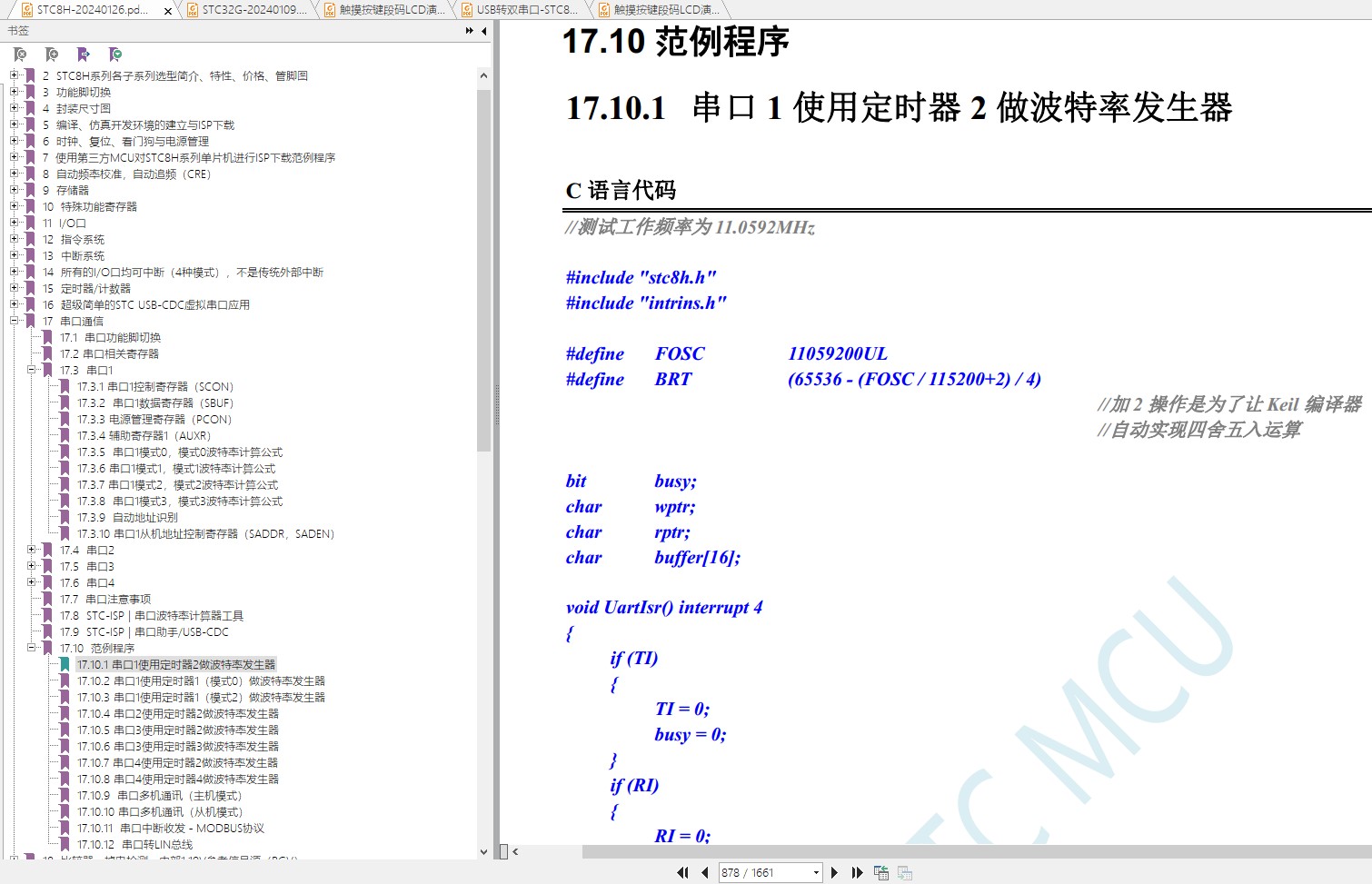Expand bookmark 11 I/O口
Screen dimensions: 1372x884
(14, 223)
